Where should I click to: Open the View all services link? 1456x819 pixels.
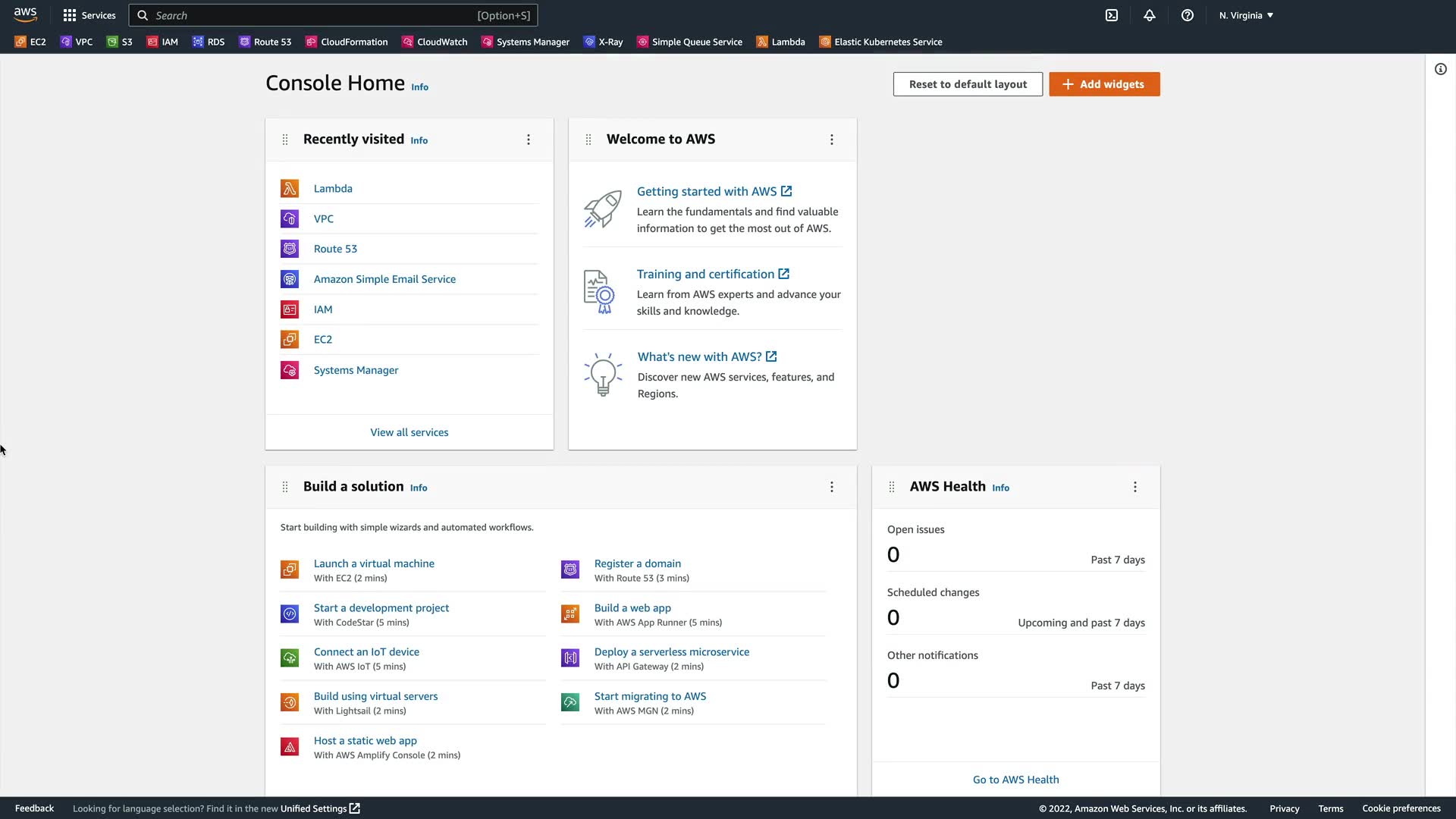pyautogui.click(x=409, y=432)
